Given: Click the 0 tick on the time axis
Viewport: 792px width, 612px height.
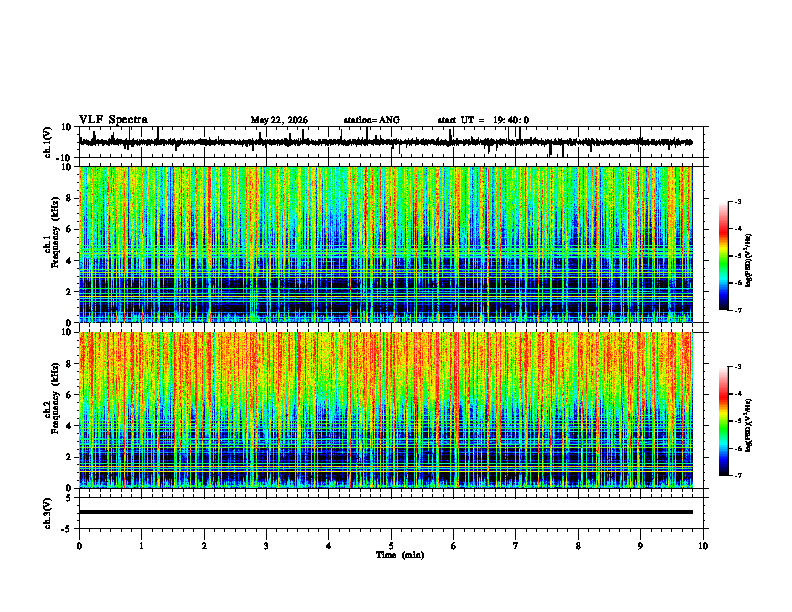Looking at the screenshot, I should pyautogui.click(x=79, y=546).
